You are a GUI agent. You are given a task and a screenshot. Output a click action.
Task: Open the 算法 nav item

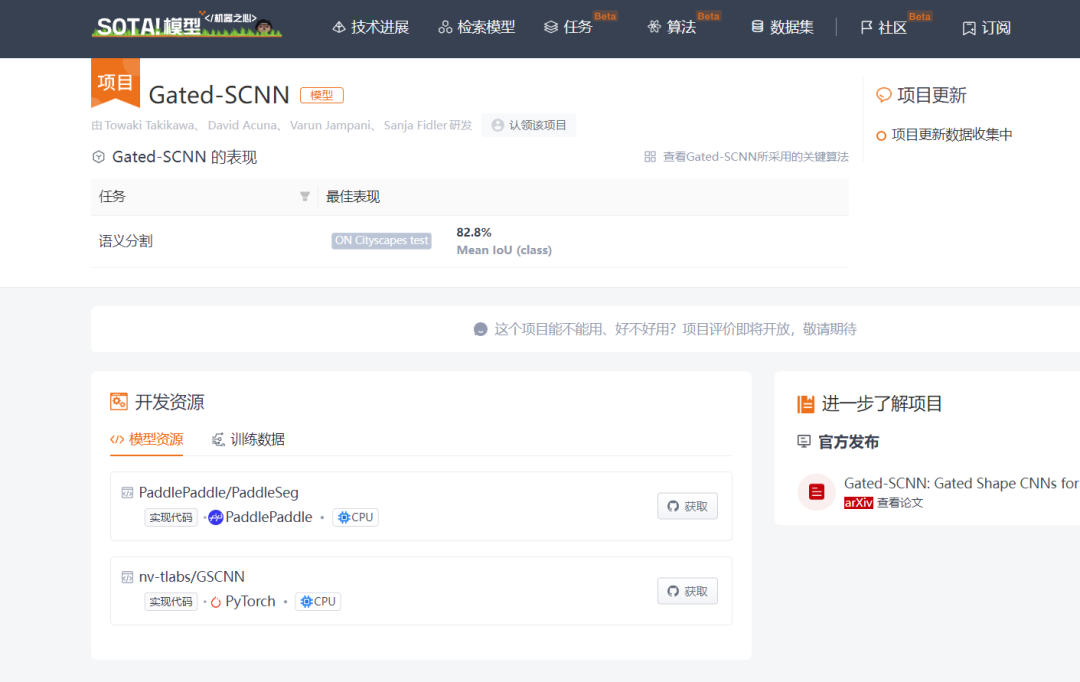pyautogui.click(x=672, y=28)
